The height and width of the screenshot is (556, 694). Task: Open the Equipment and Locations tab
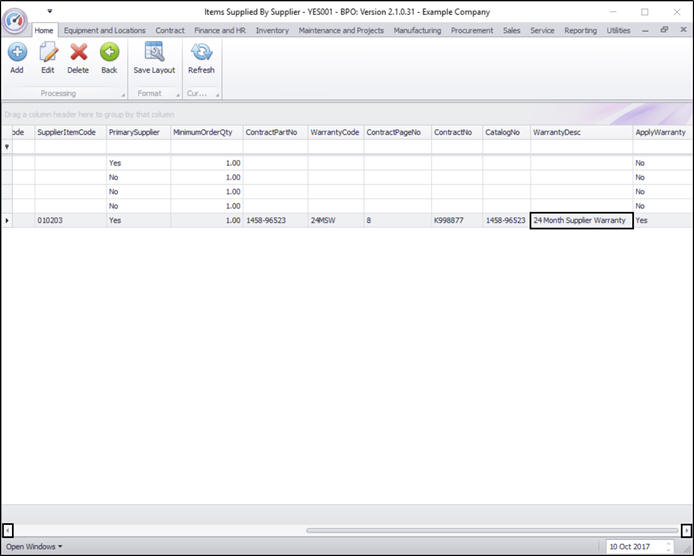tap(104, 31)
